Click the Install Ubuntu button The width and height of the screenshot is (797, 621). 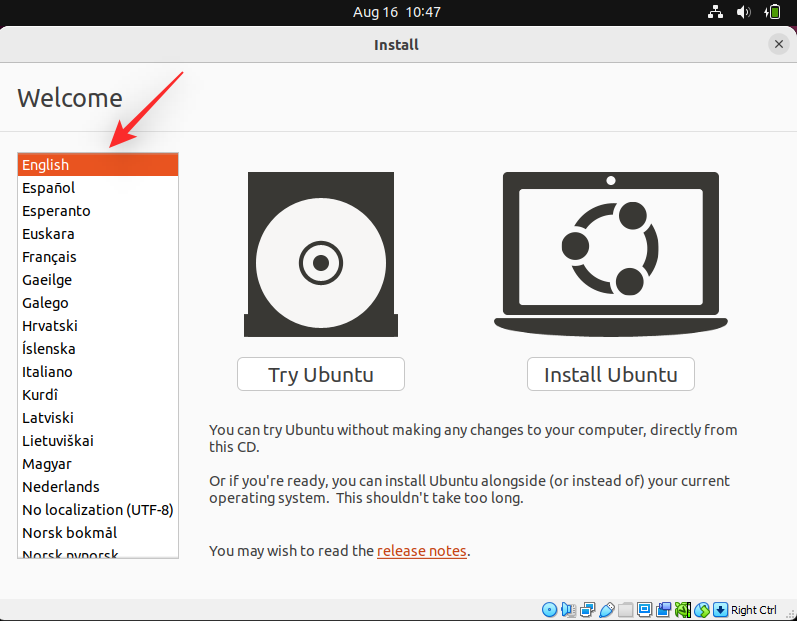[x=610, y=374]
